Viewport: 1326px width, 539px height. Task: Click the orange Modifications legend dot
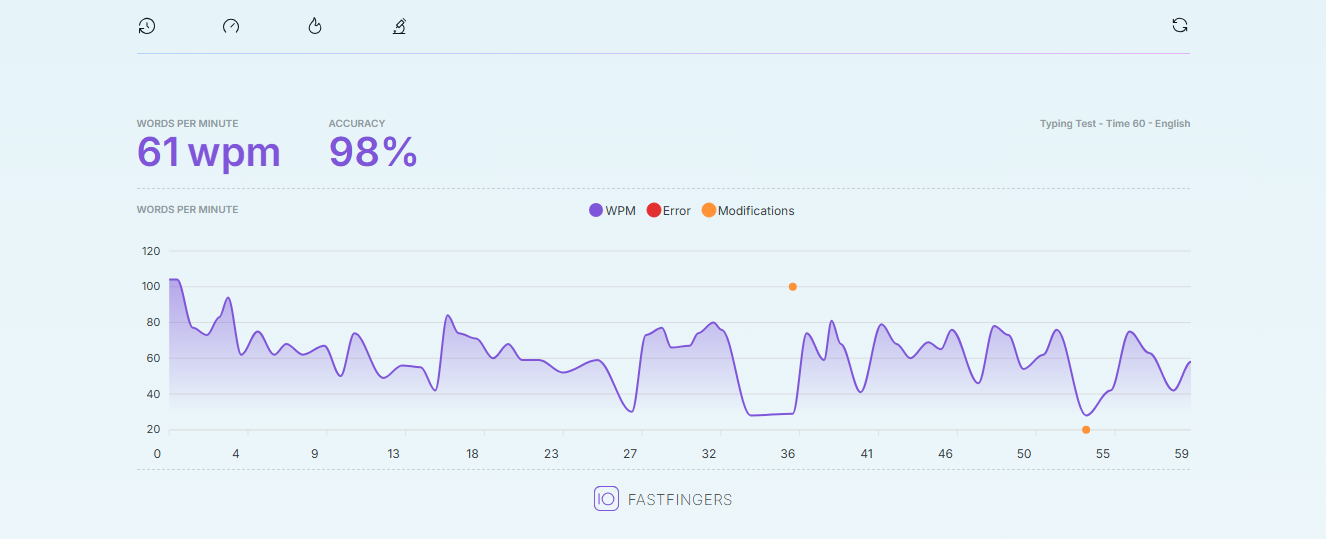tap(708, 210)
